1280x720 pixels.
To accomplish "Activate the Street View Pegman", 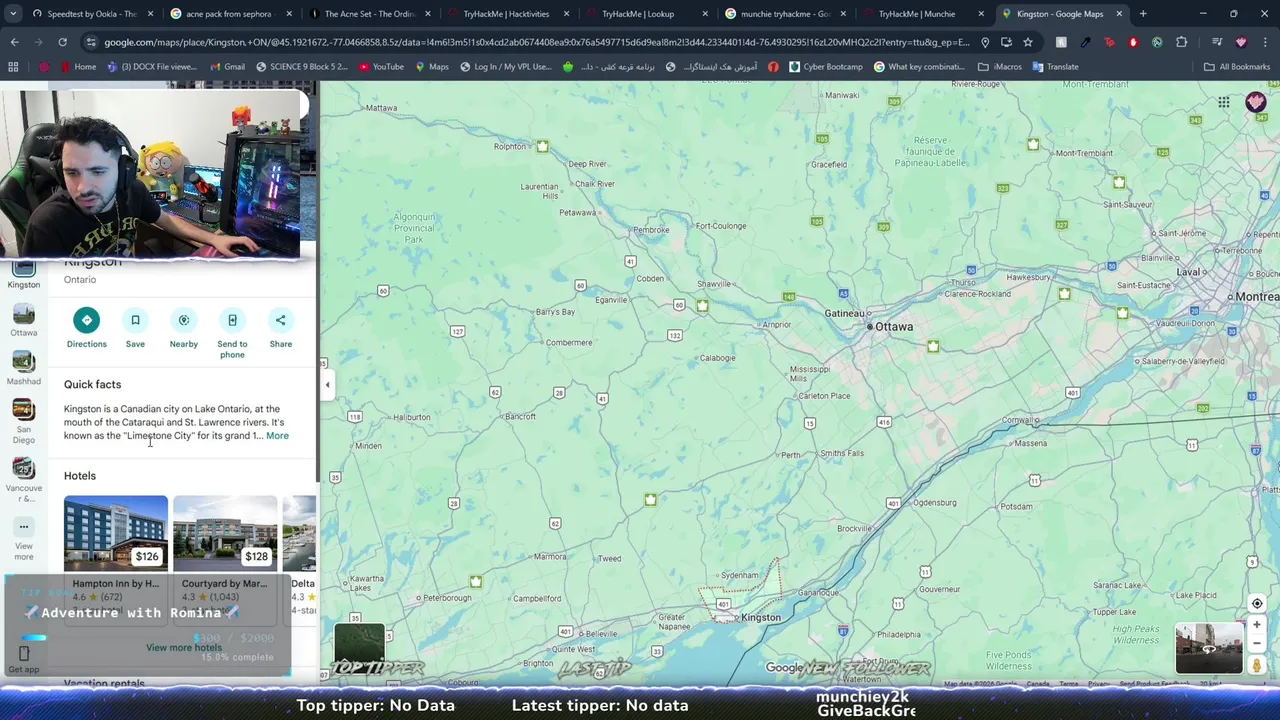I will click(x=1257, y=665).
